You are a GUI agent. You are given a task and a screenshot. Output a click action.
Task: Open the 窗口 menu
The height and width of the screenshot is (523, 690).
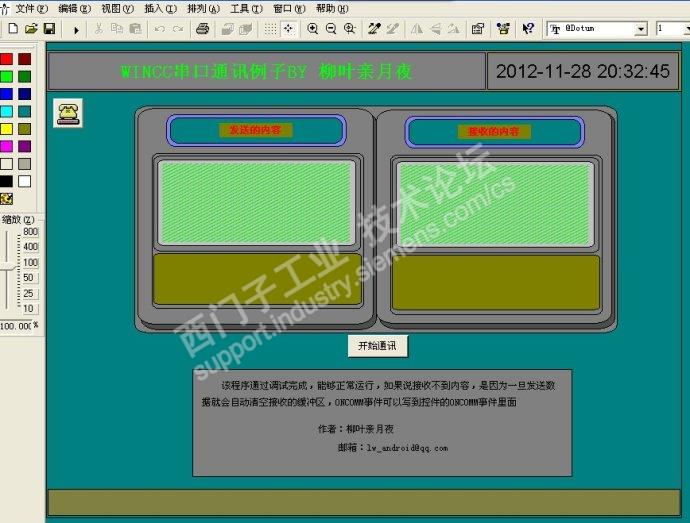[289, 8]
